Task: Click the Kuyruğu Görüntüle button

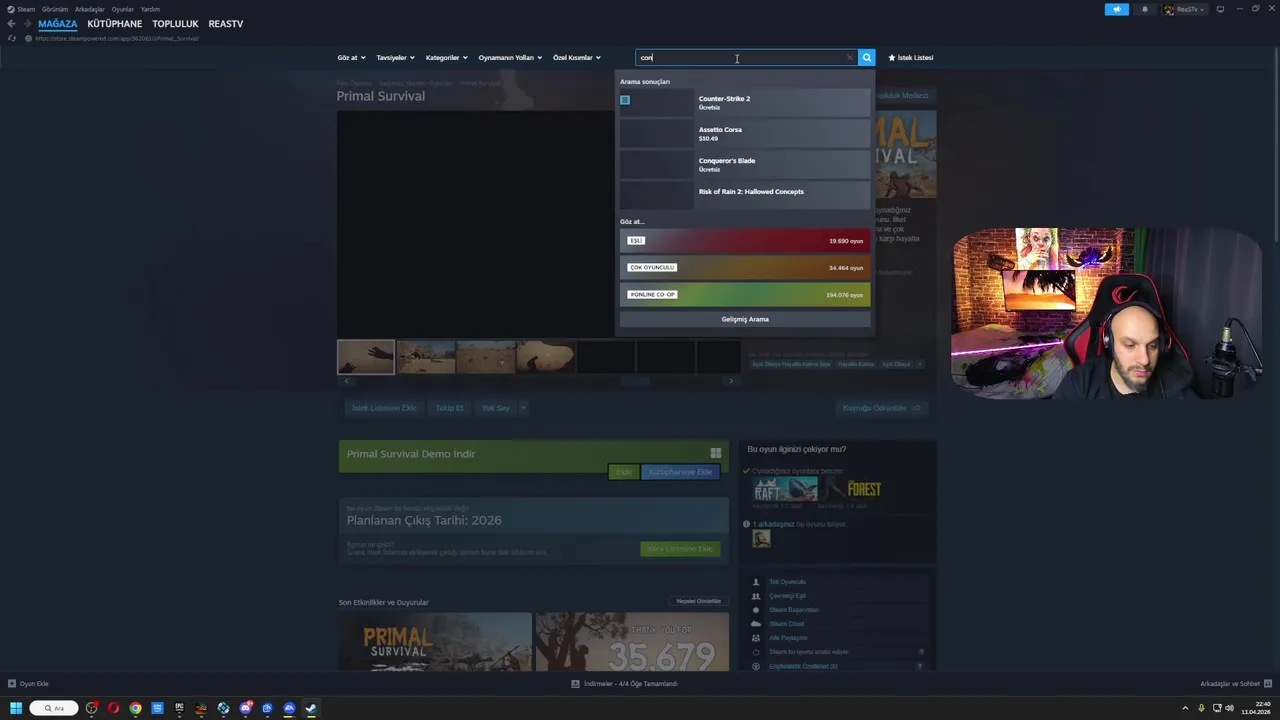Action: [881, 408]
